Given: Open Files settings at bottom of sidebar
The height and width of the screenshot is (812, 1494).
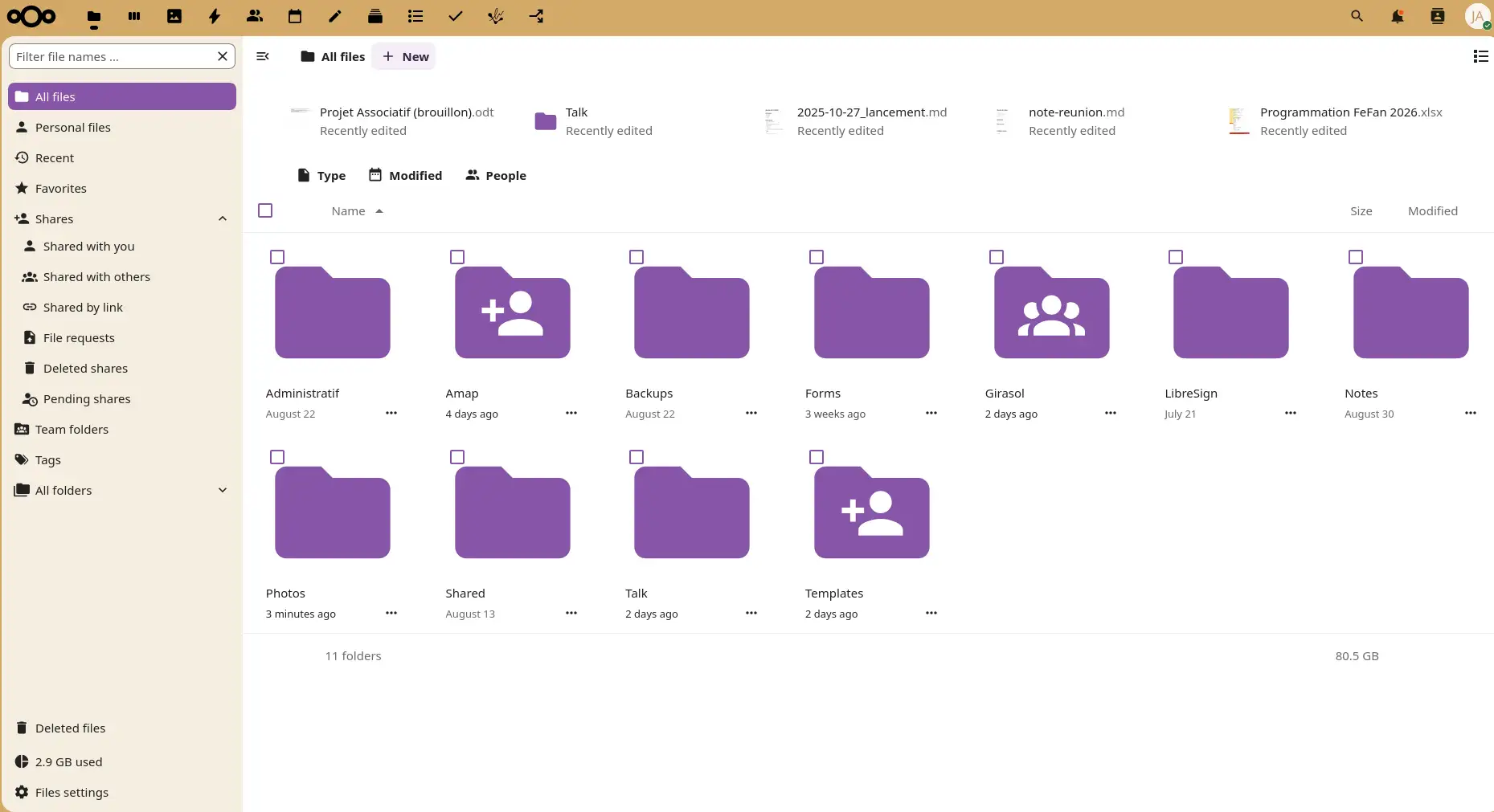Looking at the screenshot, I should (x=72, y=793).
